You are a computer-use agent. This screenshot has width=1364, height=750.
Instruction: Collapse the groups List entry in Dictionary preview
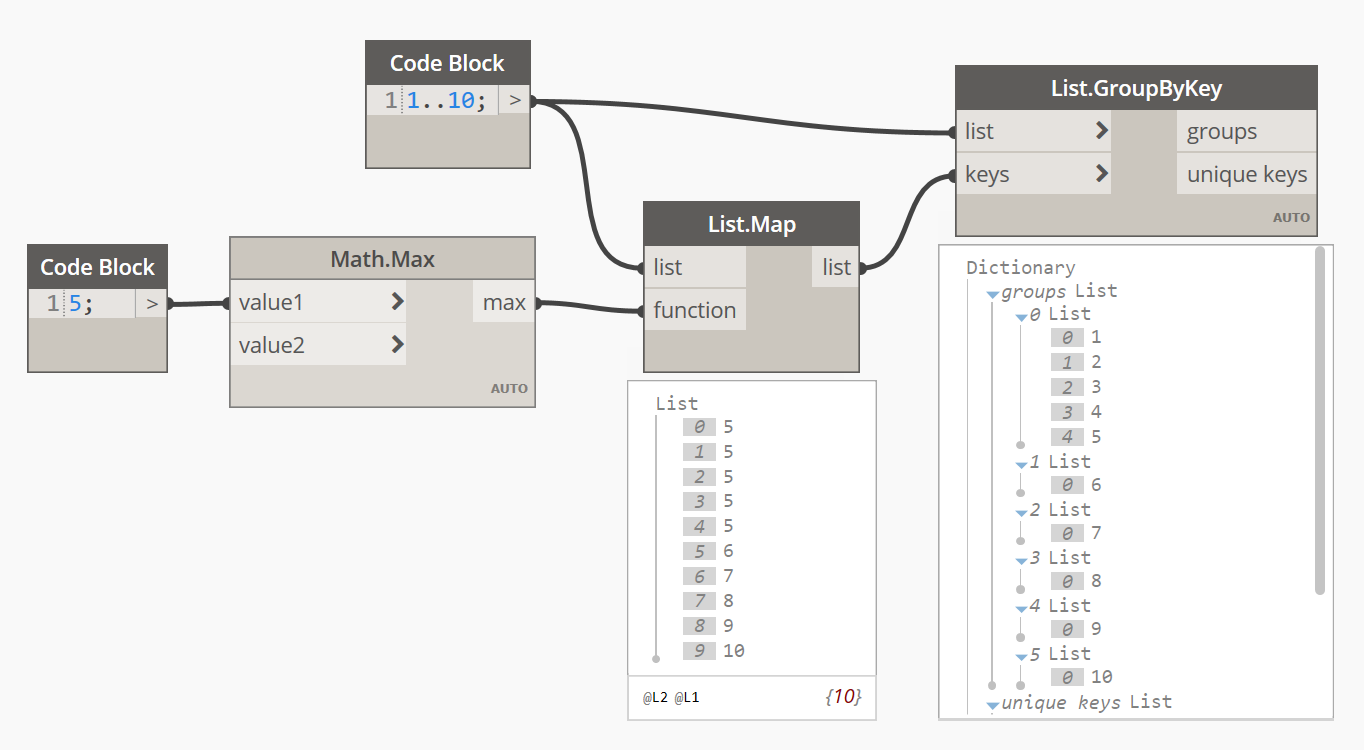[992, 294]
